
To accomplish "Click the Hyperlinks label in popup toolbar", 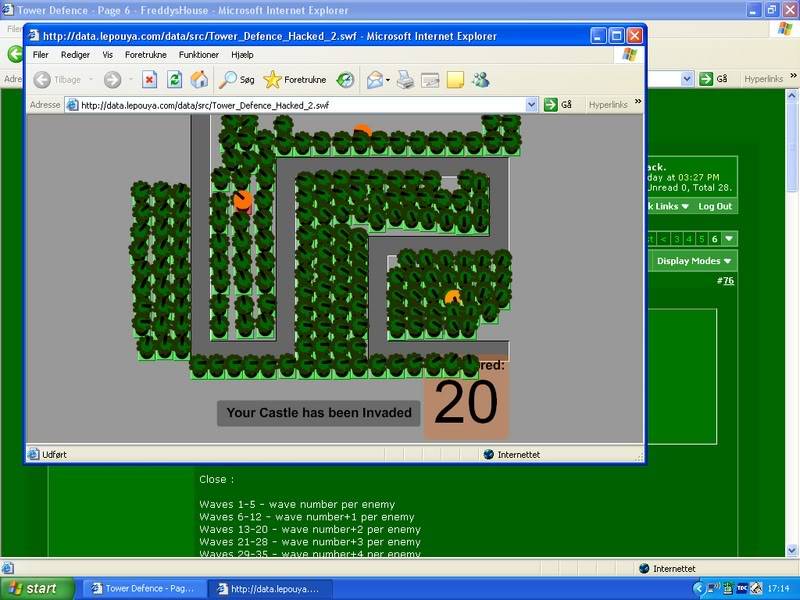I will (x=608, y=105).
